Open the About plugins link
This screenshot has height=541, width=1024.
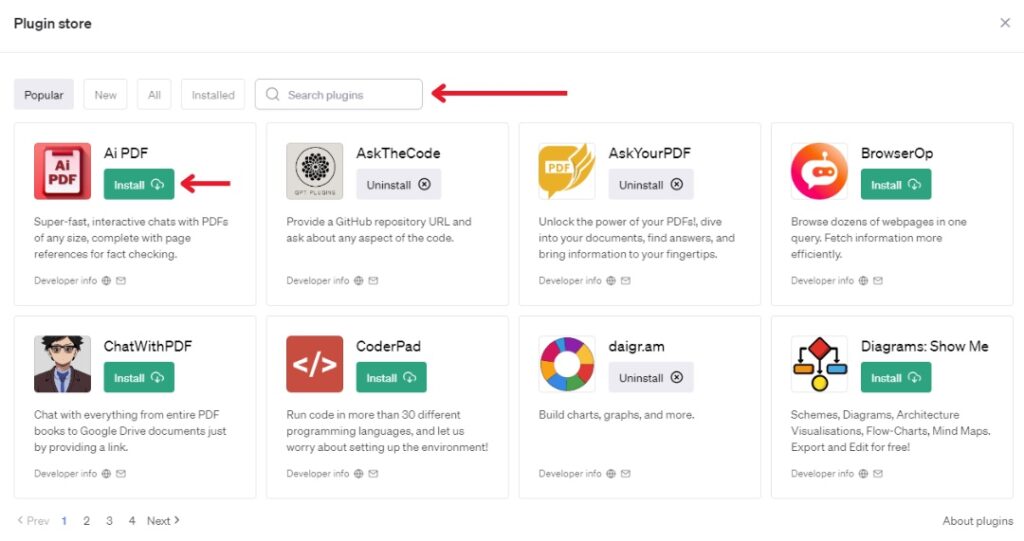(x=978, y=521)
